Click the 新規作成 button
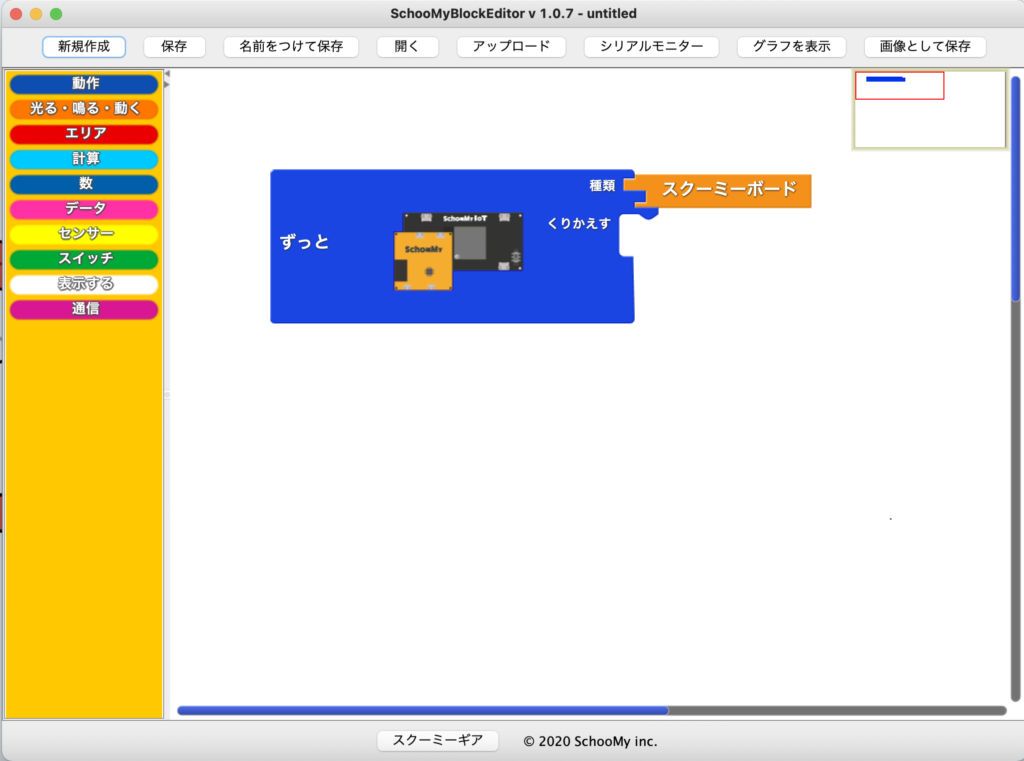 [84, 46]
